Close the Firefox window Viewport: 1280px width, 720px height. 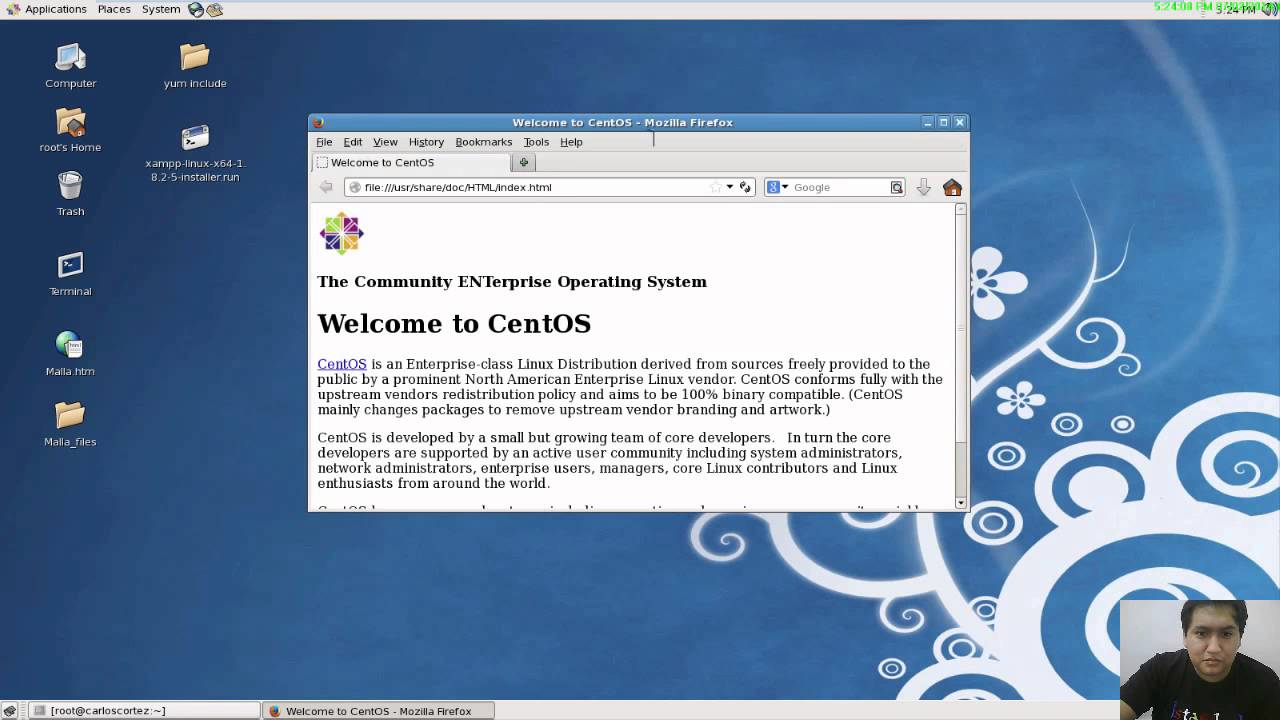[x=959, y=122]
